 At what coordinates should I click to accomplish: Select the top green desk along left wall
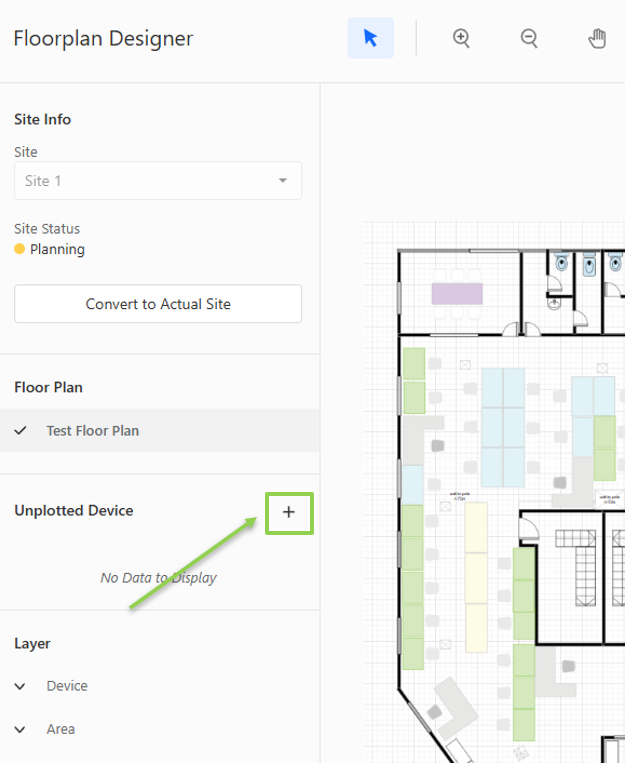tap(413, 364)
